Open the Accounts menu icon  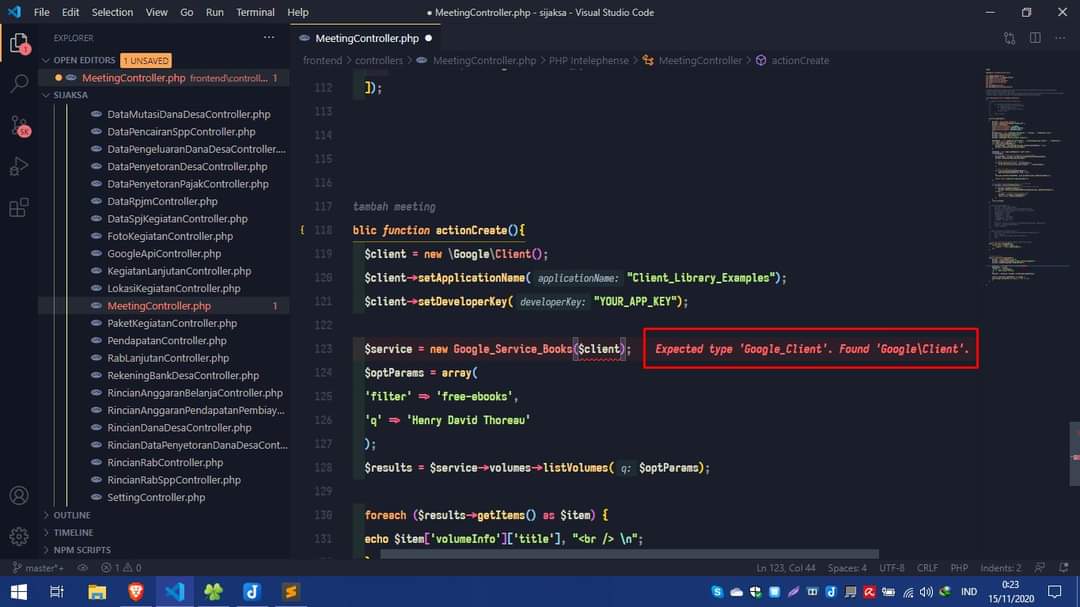tap(19, 495)
